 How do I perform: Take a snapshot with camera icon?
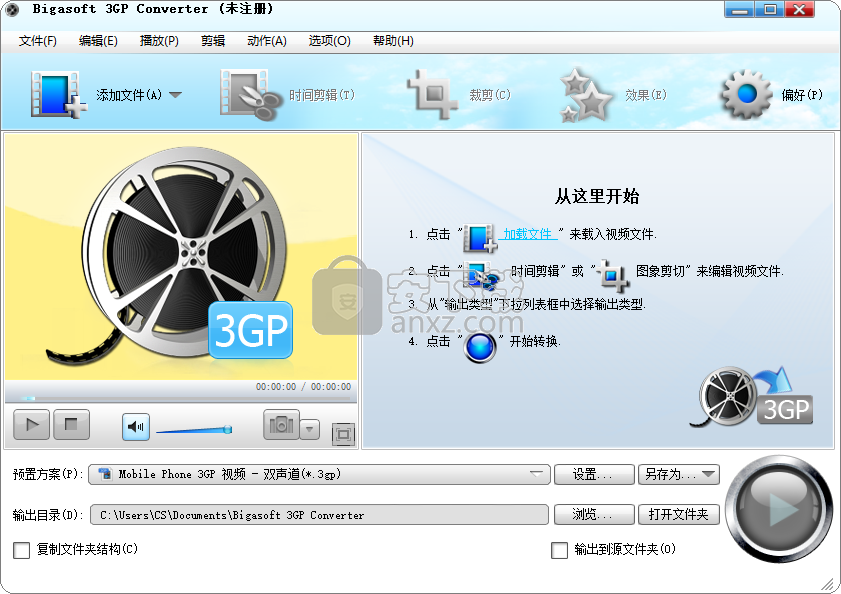coord(281,425)
